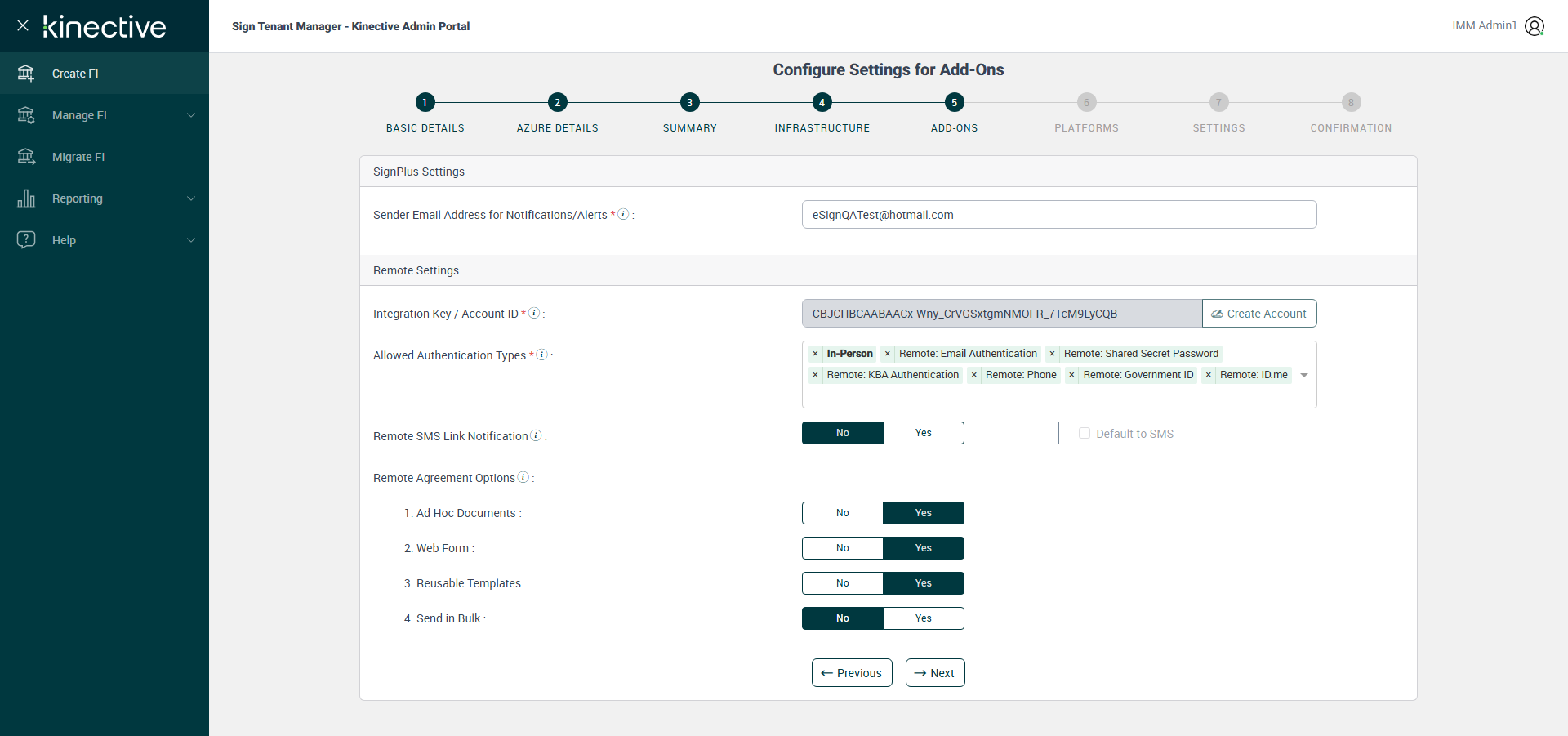The height and width of the screenshot is (736, 1568).
Task: Click the Migrate FI bank arrow icon
Action: (x=26, y=157)
